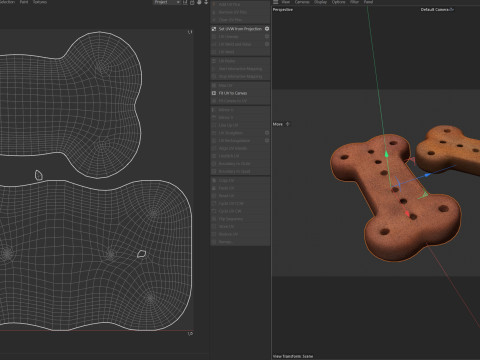
Task: Click the viewport hamburger menu icon
Action: (275, 2)
